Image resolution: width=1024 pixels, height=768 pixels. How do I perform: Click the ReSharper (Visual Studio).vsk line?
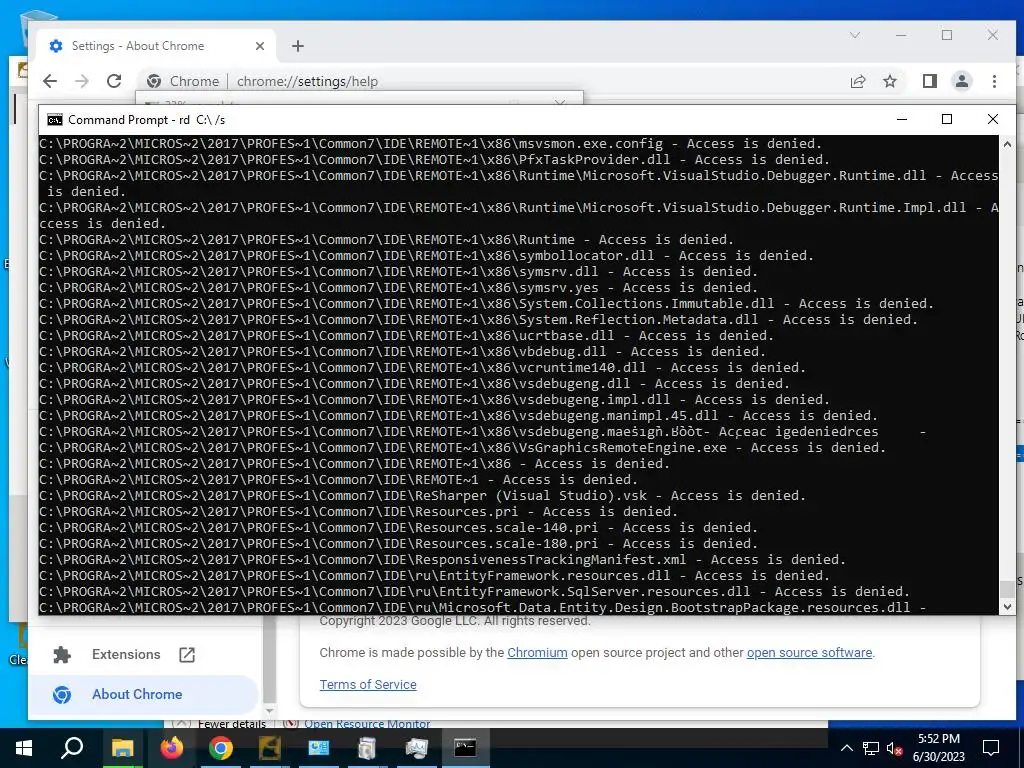[x=423, y=496]
